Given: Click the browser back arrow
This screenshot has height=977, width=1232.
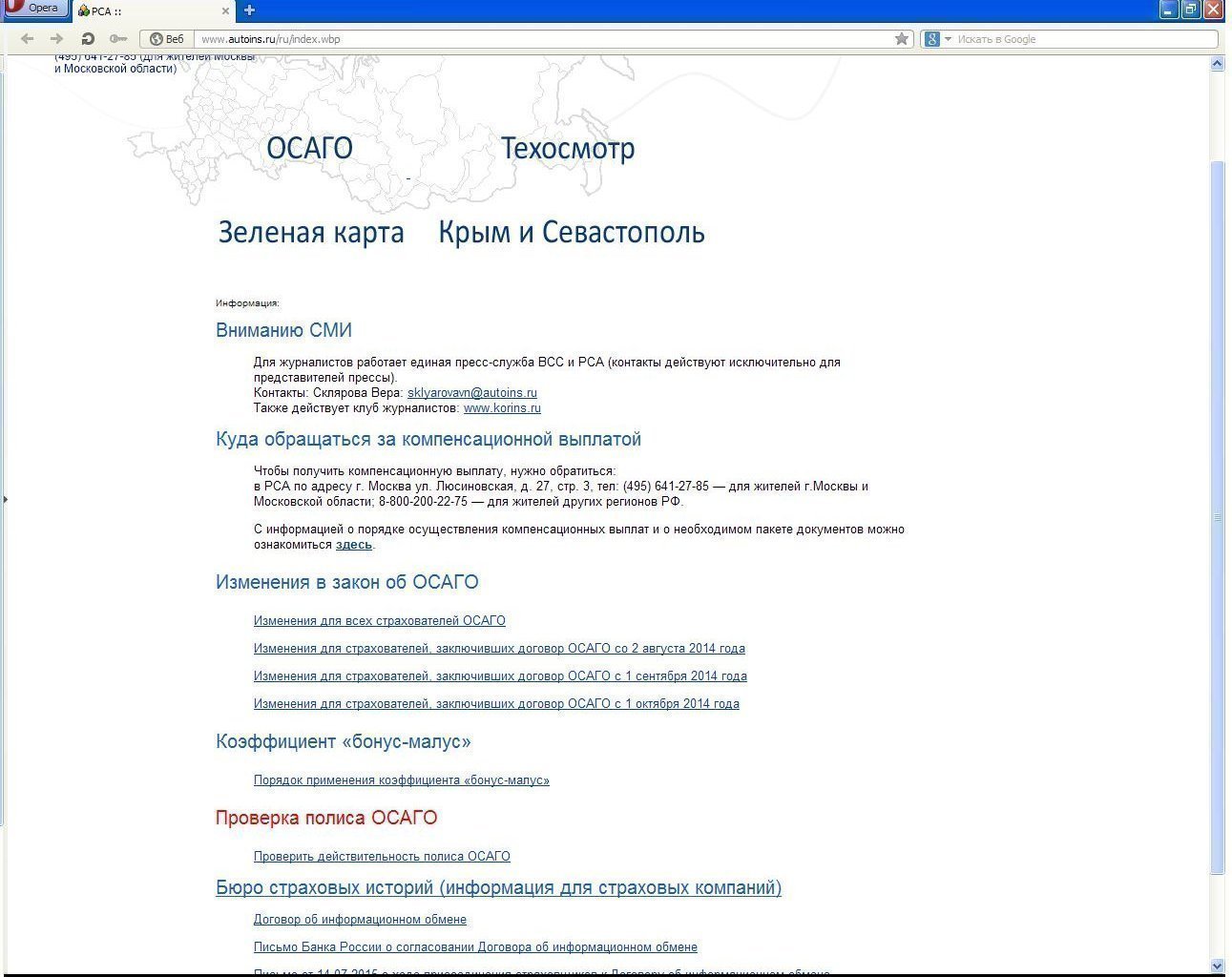Looking at the screenshot, I should click(x=27, y=39).
